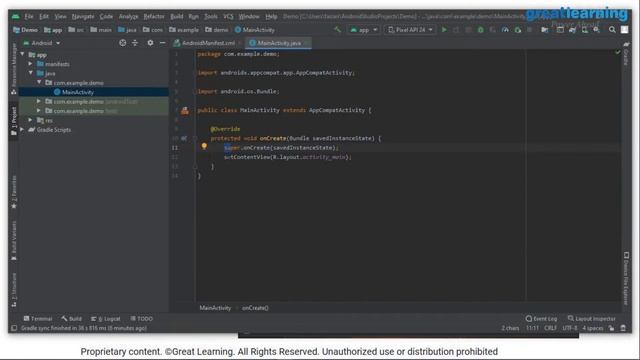Screen dimensions: 640x360
Task: Hide the Project panel with minus icon
Action: coord(162,43)
